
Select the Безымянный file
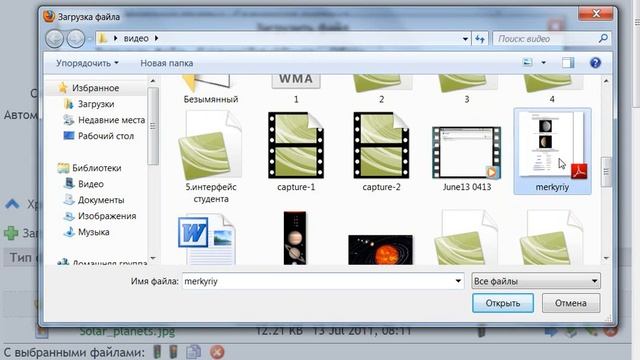tap(211, 89)
